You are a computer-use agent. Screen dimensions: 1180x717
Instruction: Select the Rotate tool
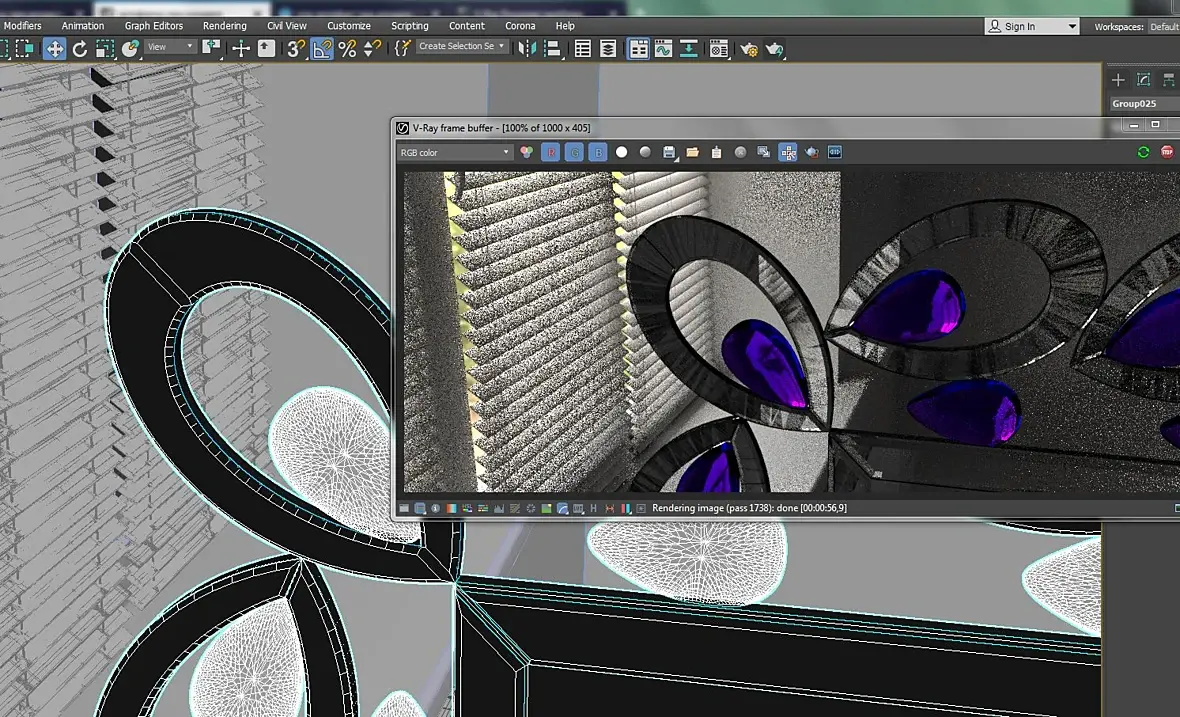pyautogui.click(x=79, y=48)
